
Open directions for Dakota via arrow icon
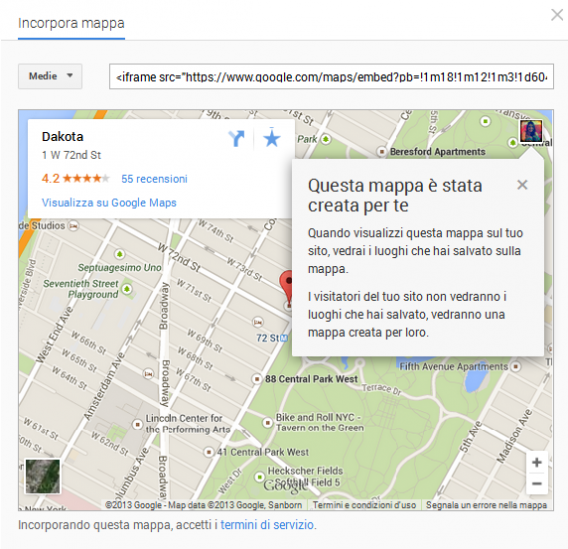237,138
